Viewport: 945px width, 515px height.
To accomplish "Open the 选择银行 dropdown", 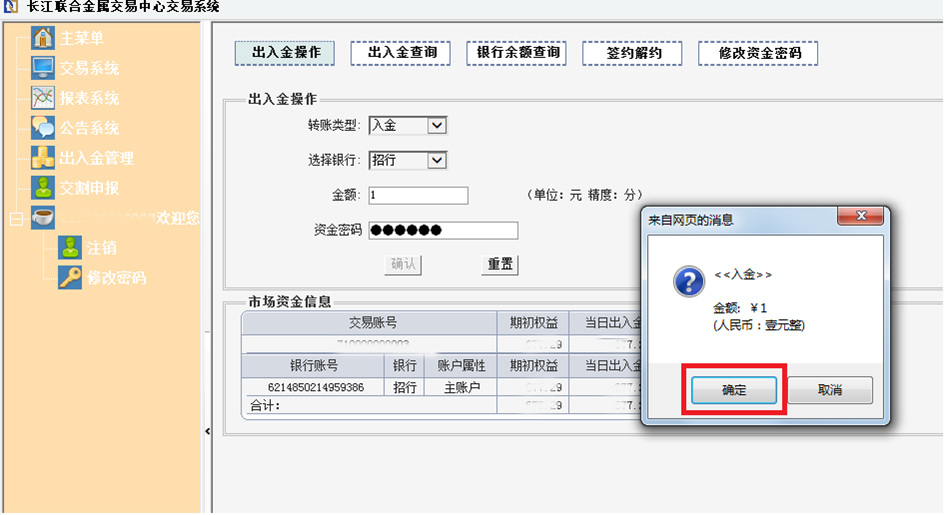I will [436, 160].
